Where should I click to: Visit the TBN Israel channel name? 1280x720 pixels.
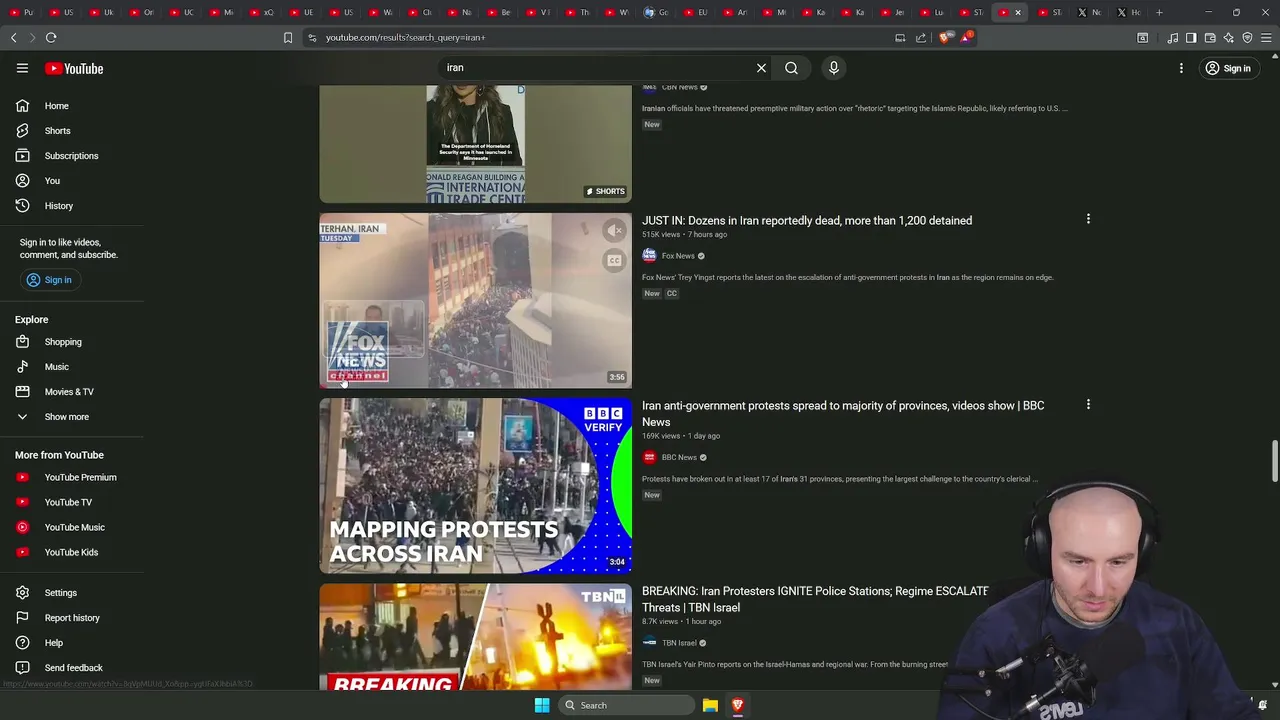click(x=679, y=643)
